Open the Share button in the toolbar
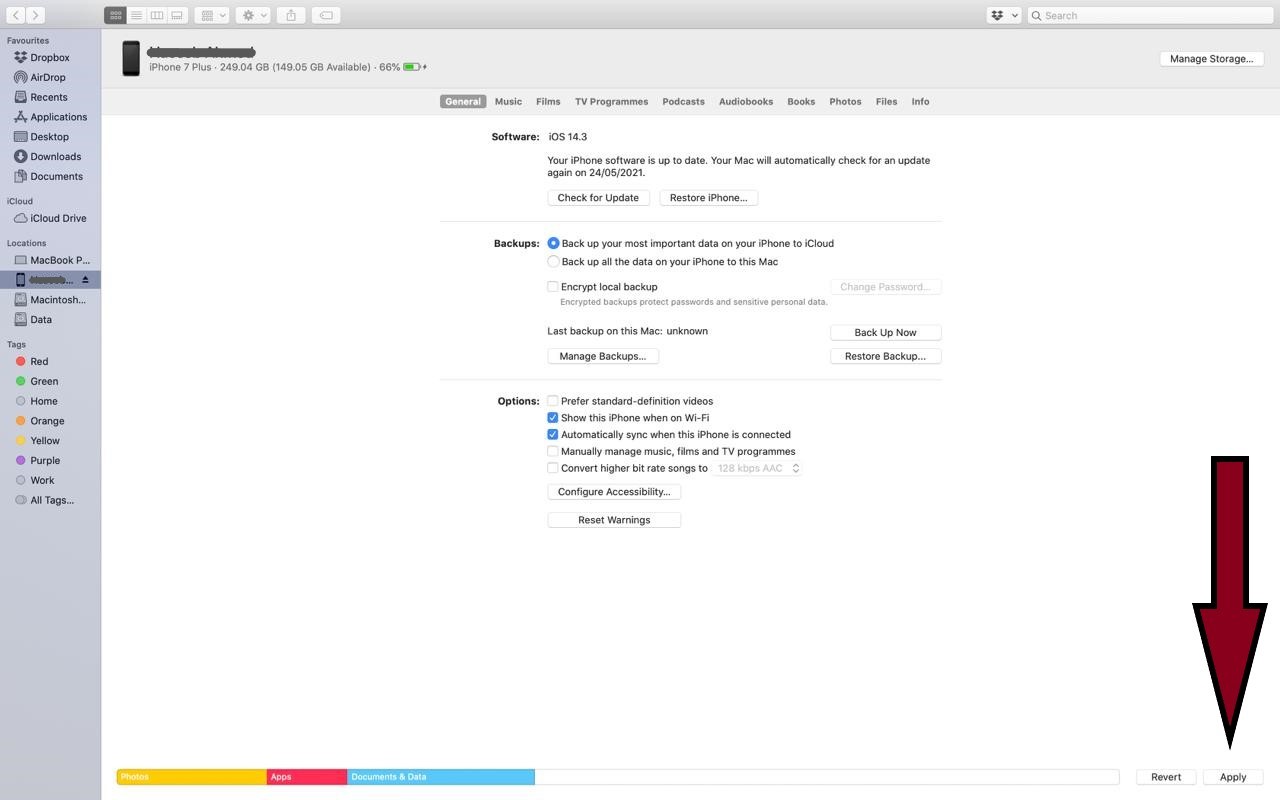This screenshot has height=800, width=1280. tap(290, 14)
